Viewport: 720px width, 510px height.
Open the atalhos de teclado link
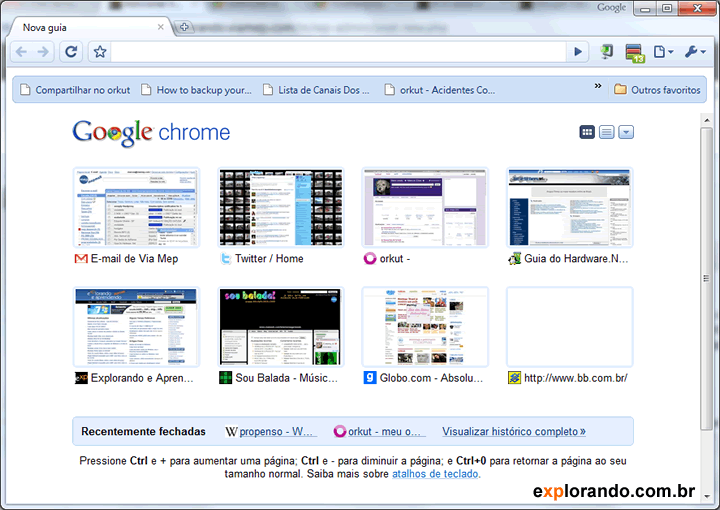tap(435, 474)
